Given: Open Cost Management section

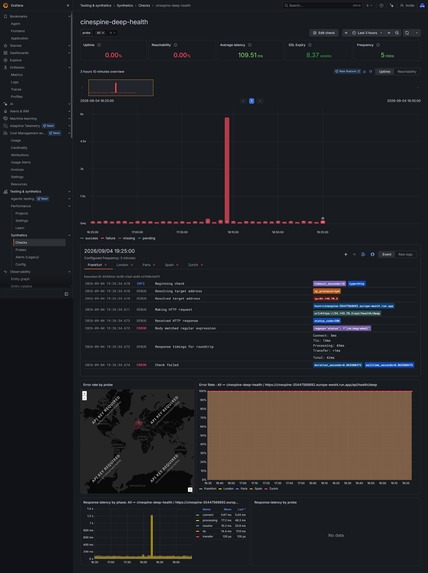Looking at the screenshot, I should [x=27, y=133].
